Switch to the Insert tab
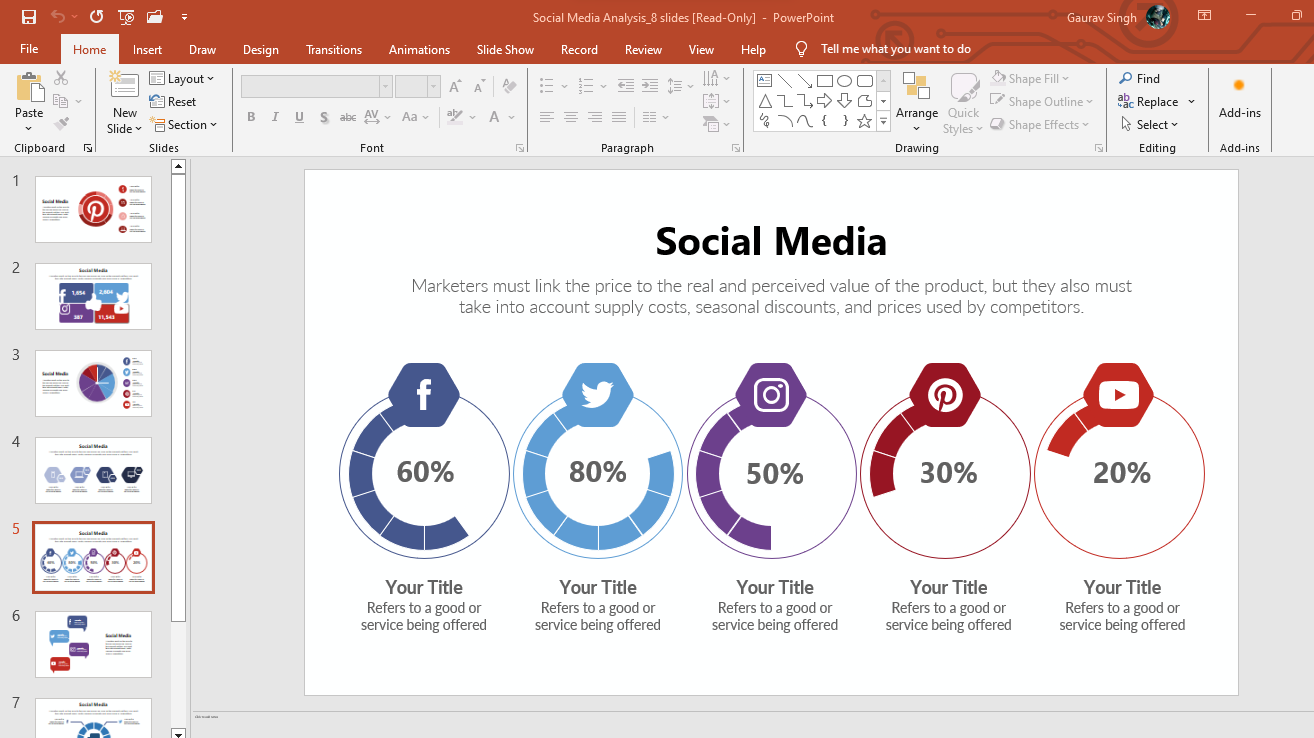The height and width of the screenshot is (738, 1314). (147, 49)
